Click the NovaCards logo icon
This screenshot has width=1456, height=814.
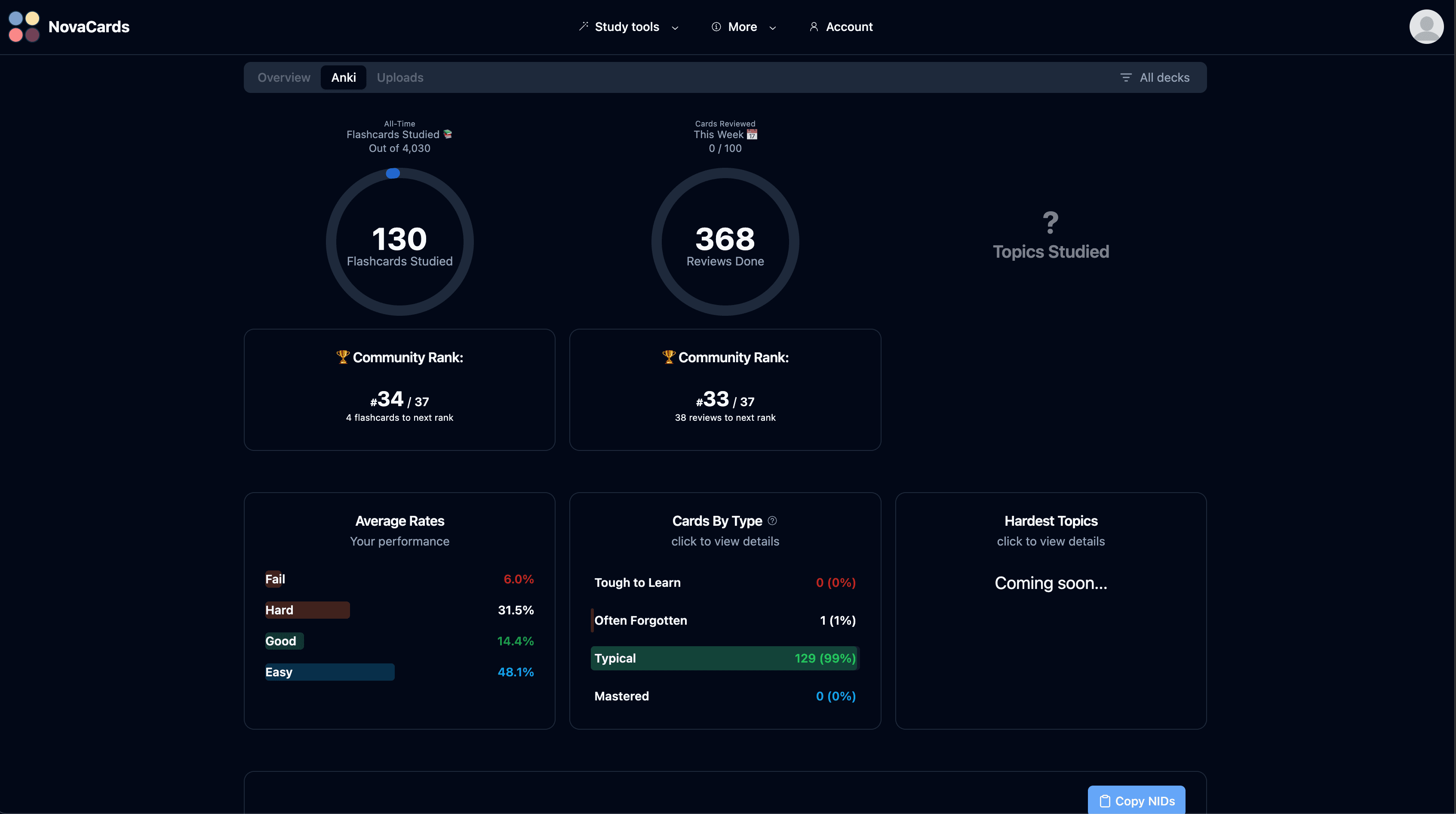pyautogui.click(x=24, y=27)
